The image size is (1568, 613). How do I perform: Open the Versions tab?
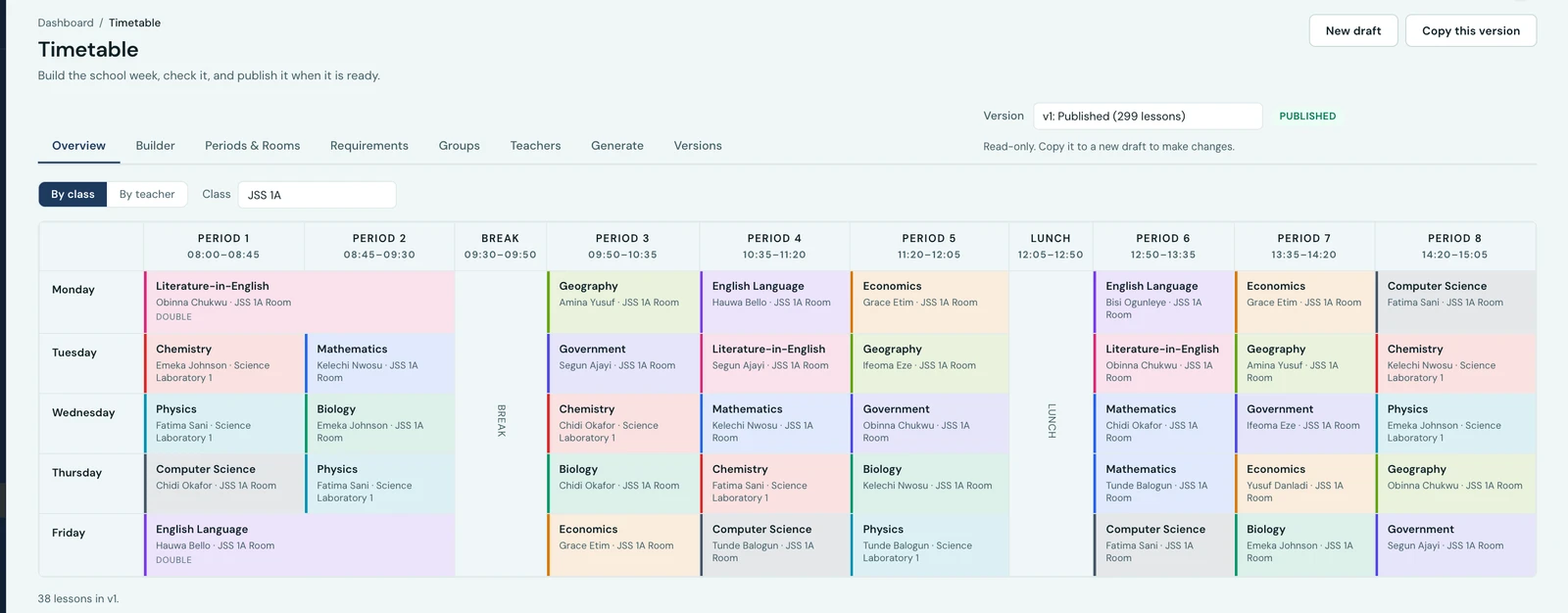point(698,146)
